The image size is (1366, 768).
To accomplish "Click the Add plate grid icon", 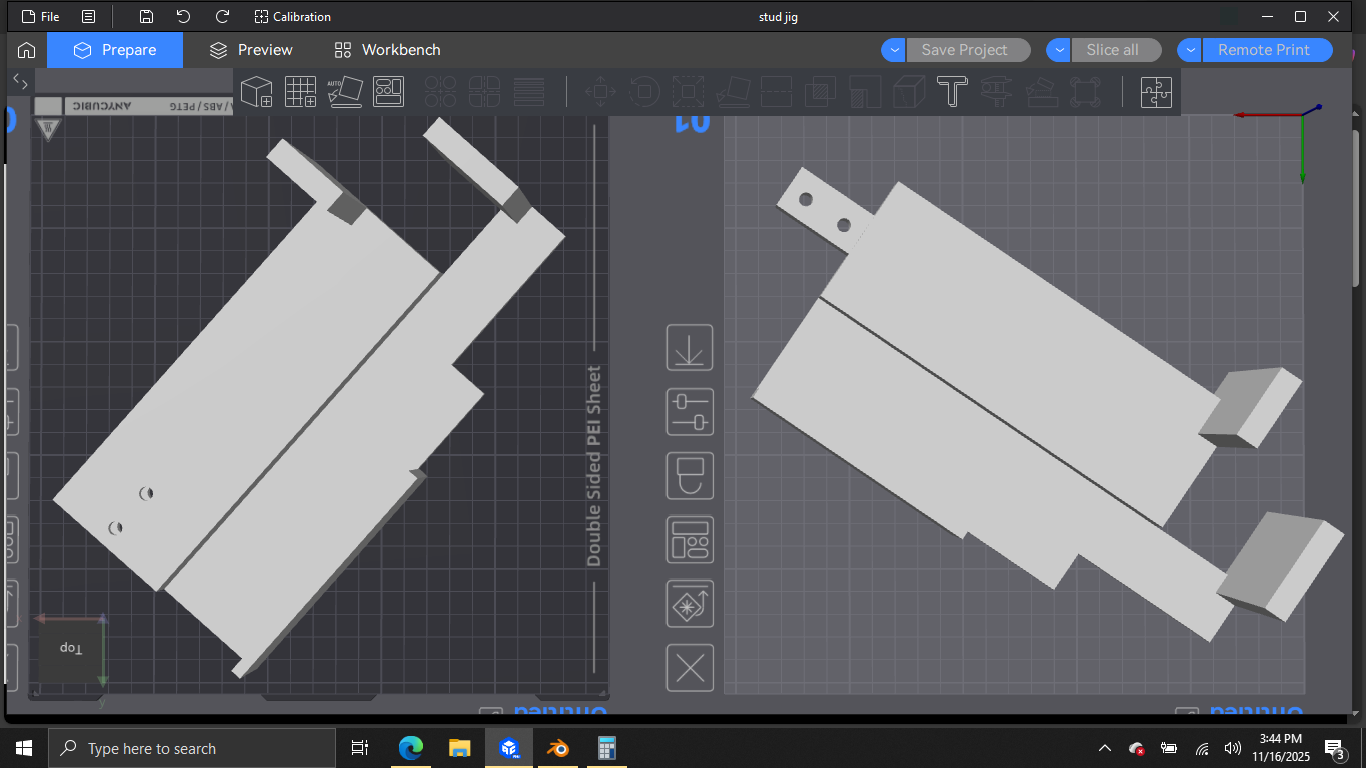I will tap(301, 92).
